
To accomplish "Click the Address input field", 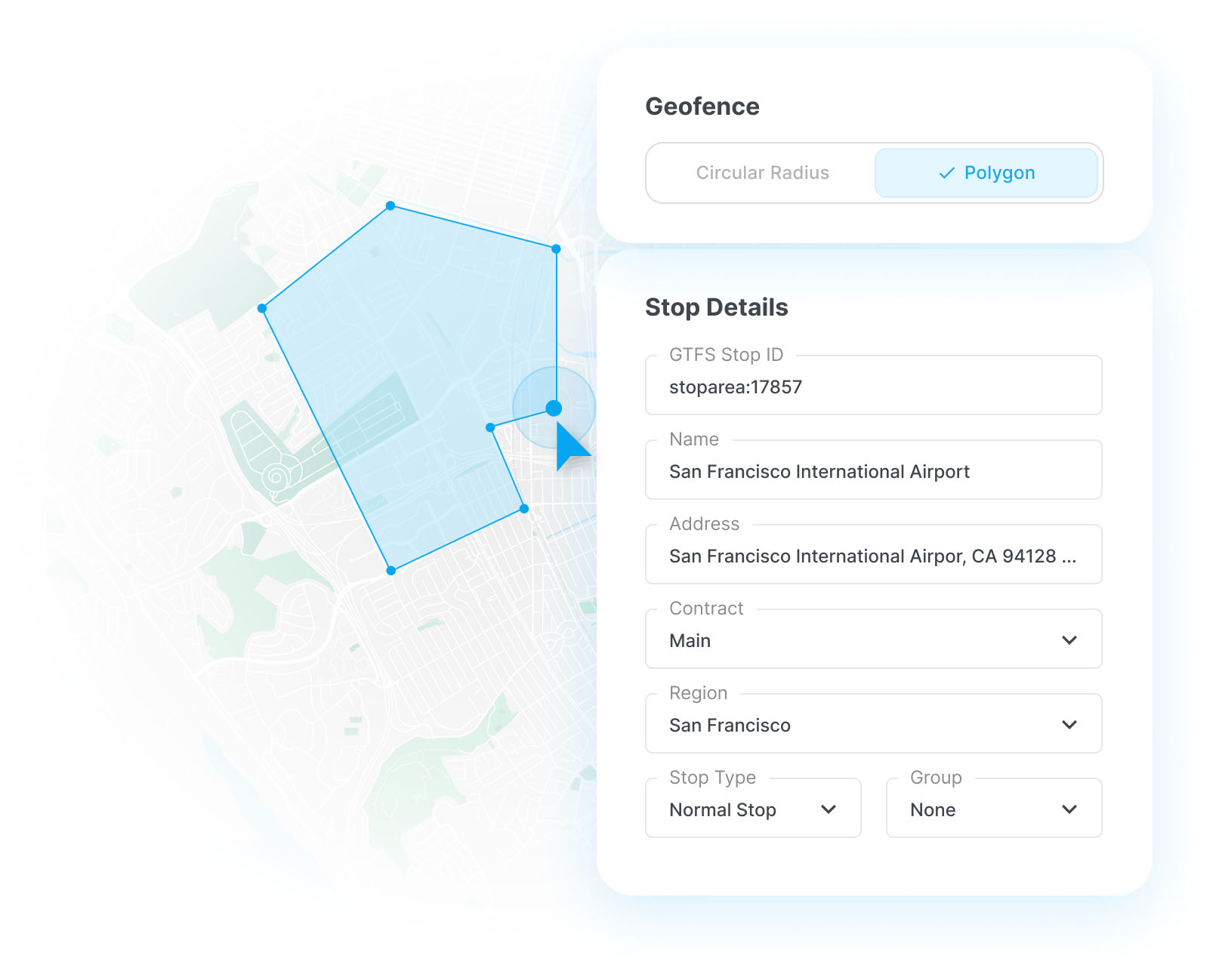I will pos(873,556).
